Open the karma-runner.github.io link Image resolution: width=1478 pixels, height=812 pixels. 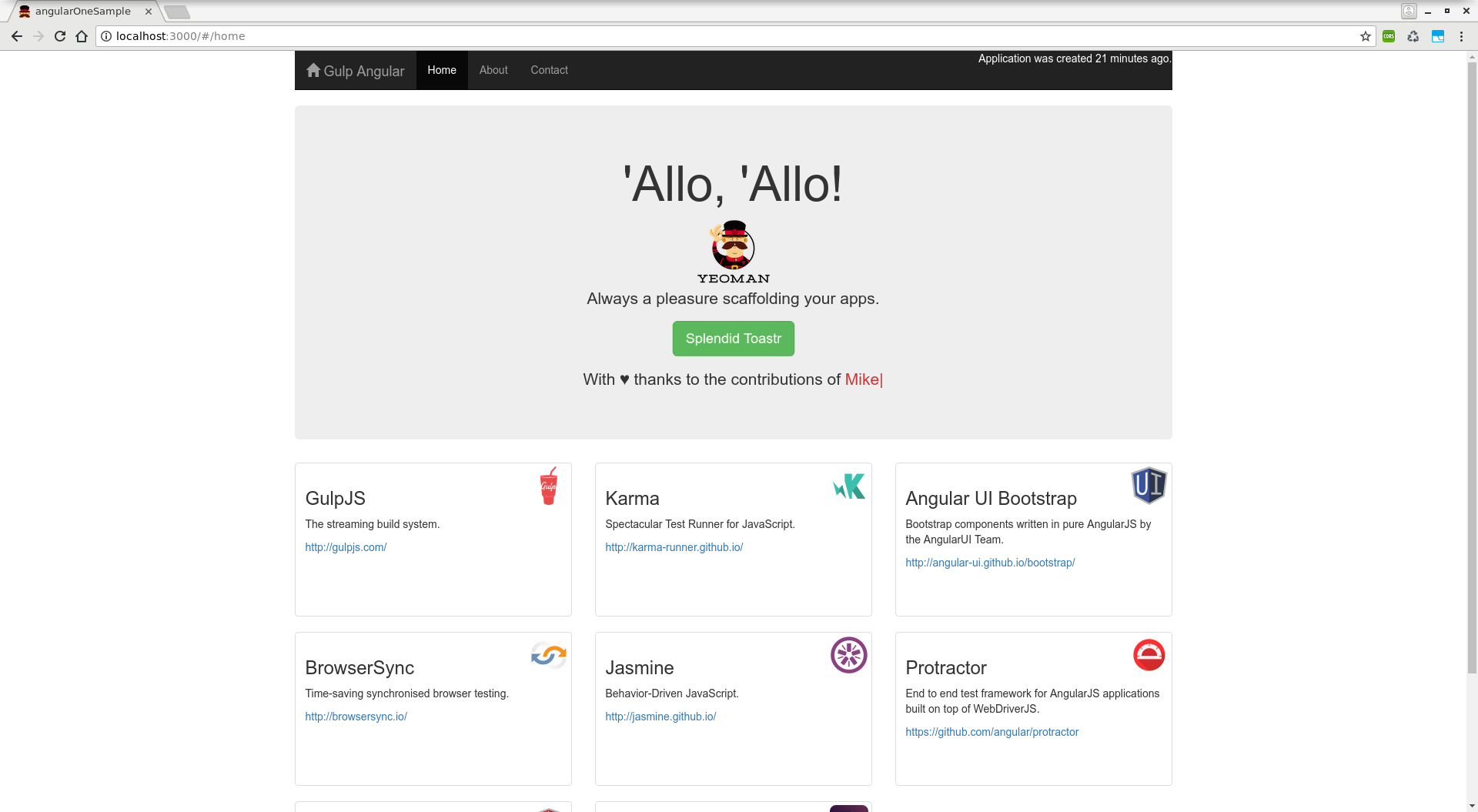pos(674,547)
